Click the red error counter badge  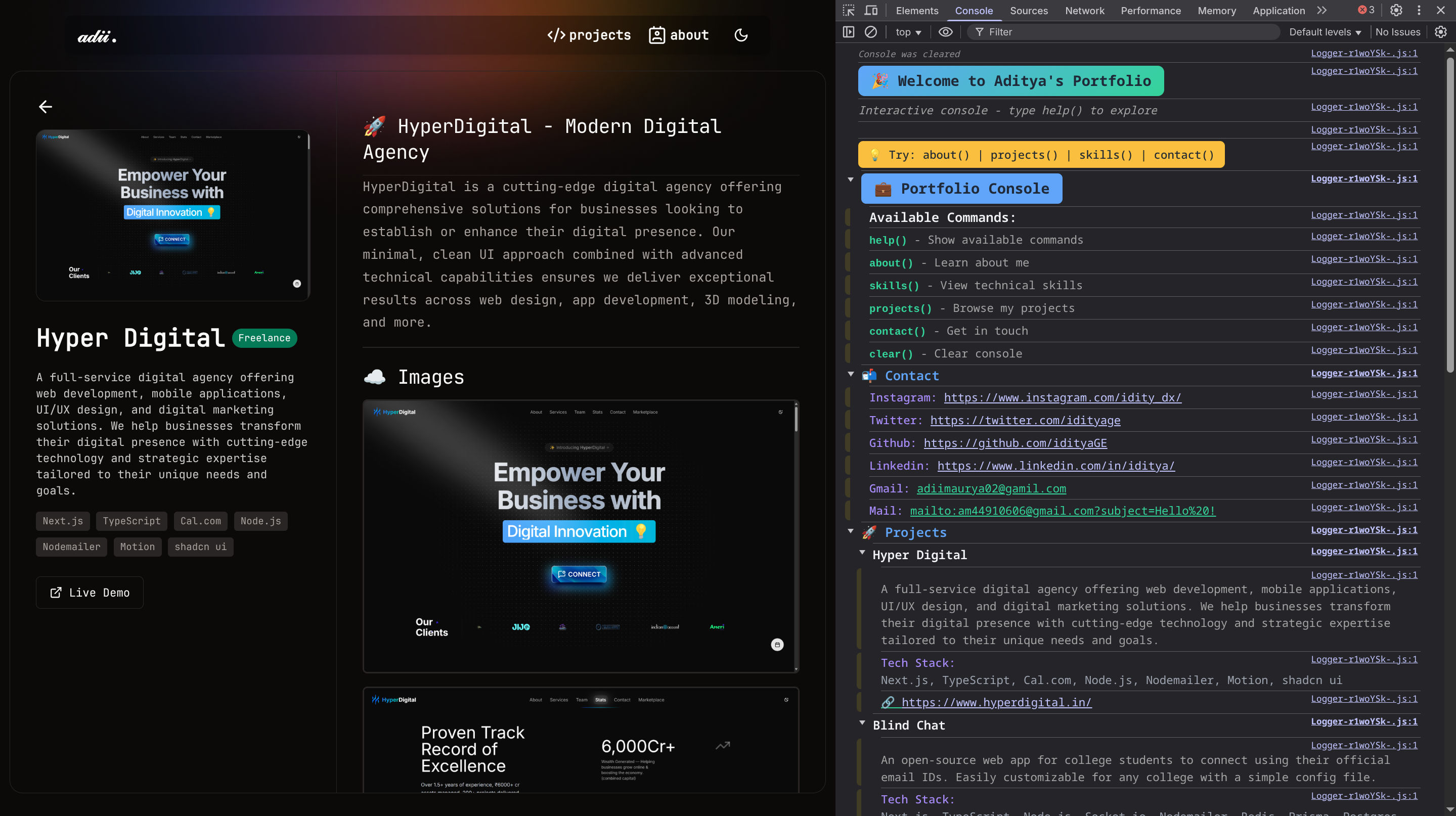point(1365,10)
